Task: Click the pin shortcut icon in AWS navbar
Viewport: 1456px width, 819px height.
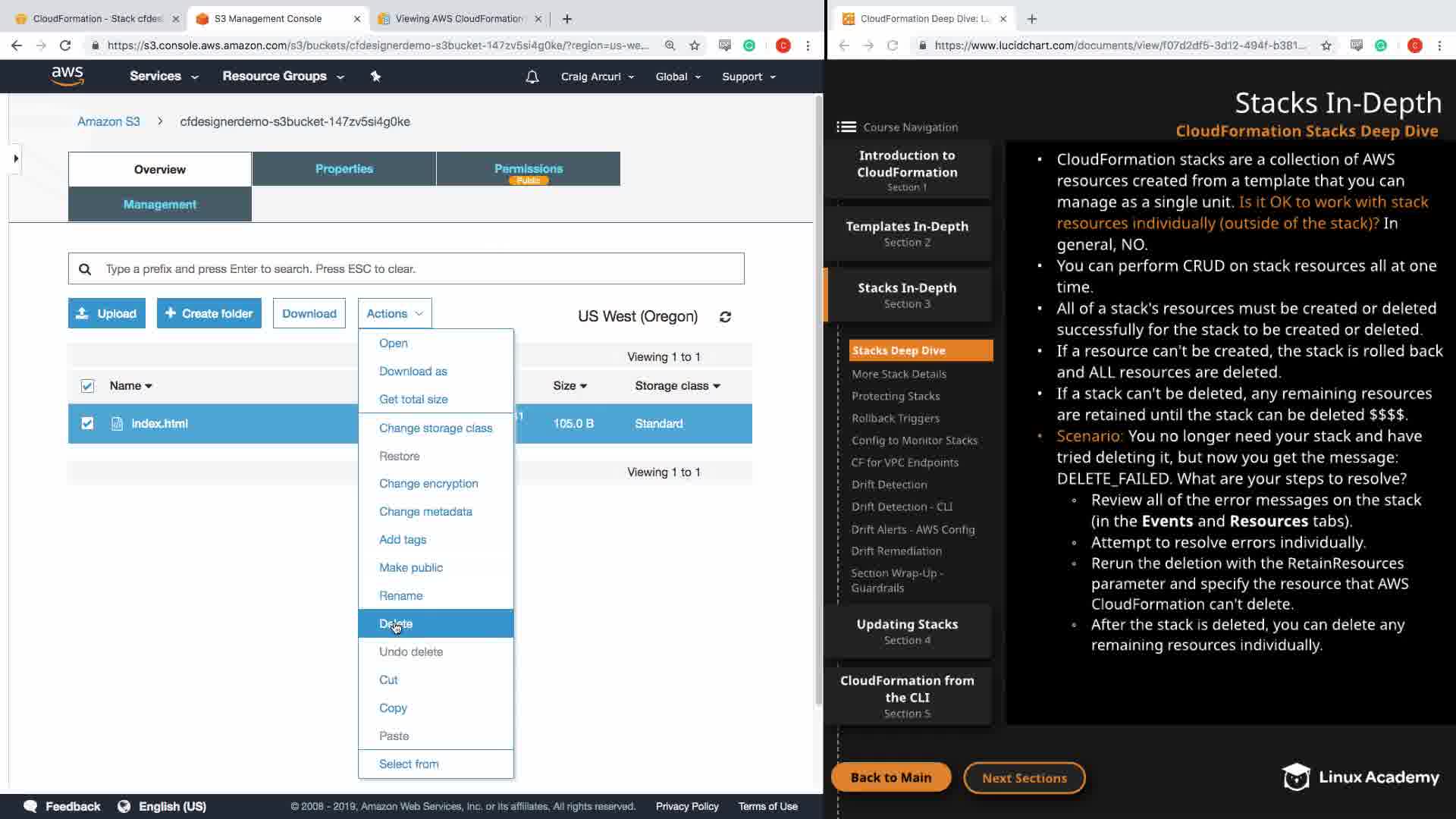Action: pos(375,77)
